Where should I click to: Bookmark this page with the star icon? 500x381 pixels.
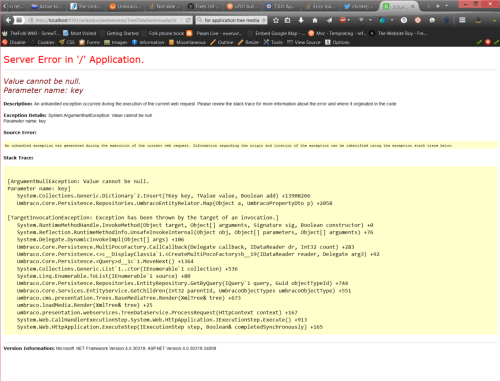click(x=276, y=20)
